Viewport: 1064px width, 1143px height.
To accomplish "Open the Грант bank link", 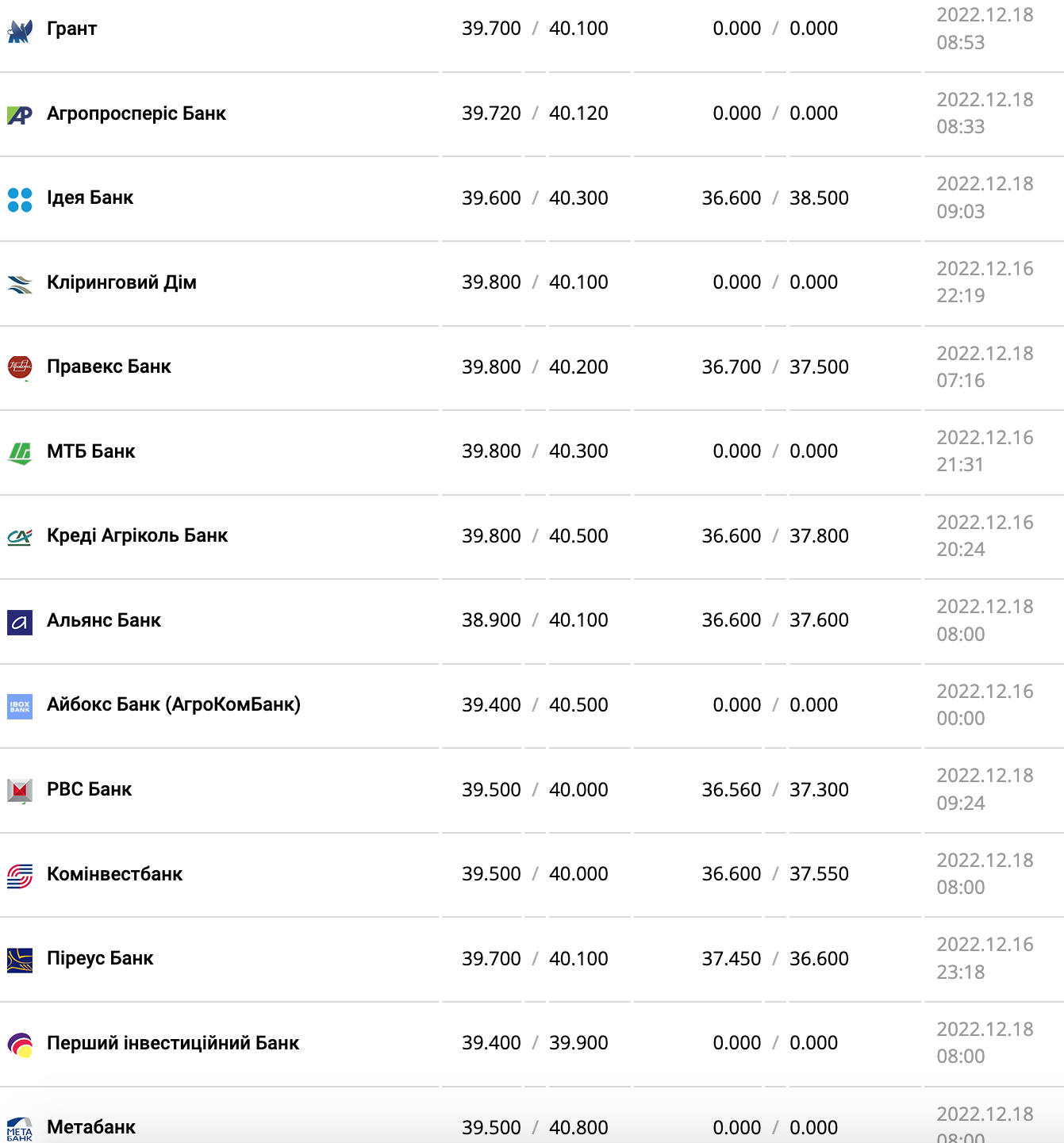I will (72, 29).
